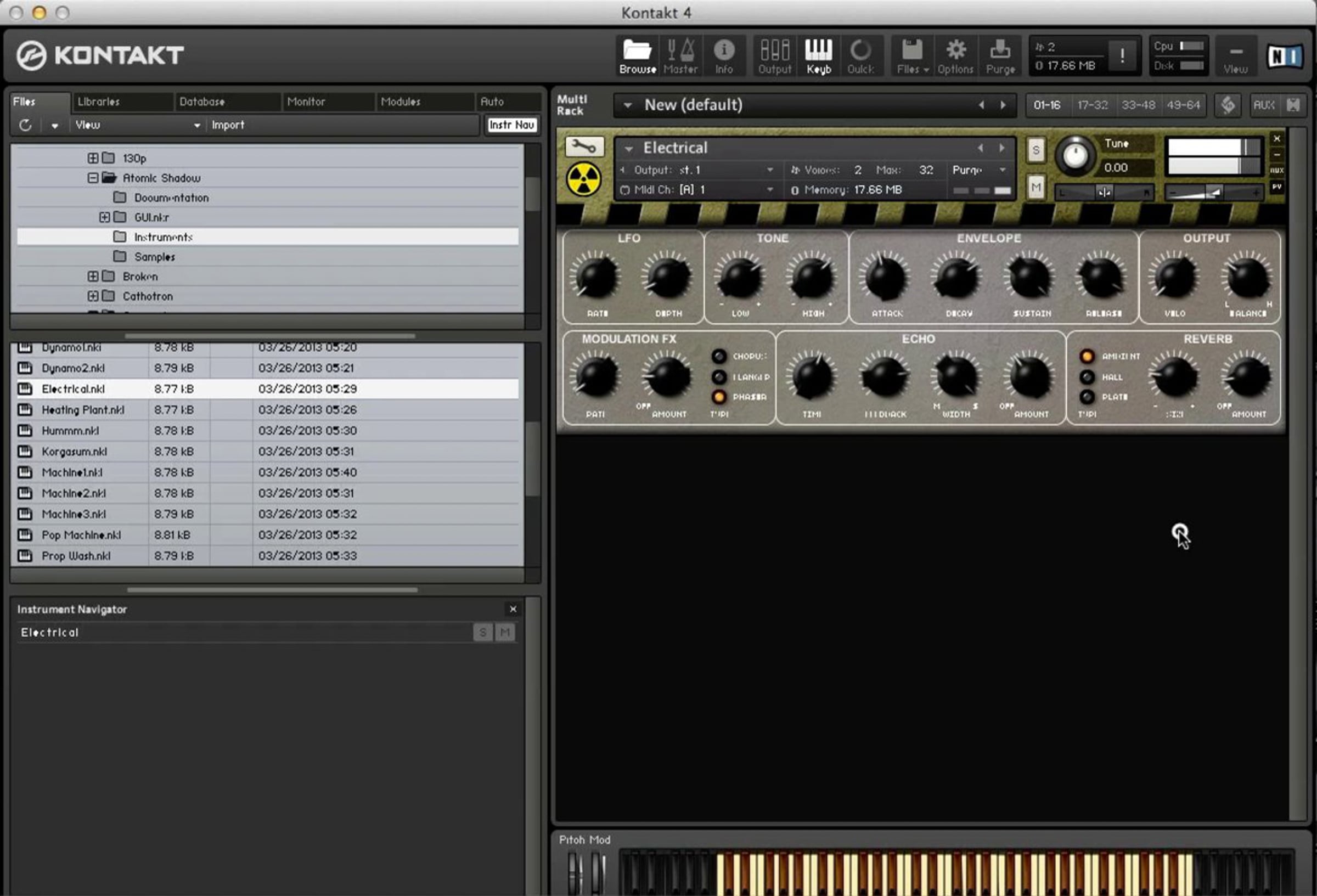This screenshot has width=1317, height=896.
Task: Enable the Flanger modulation type
Action: point(718,377)
